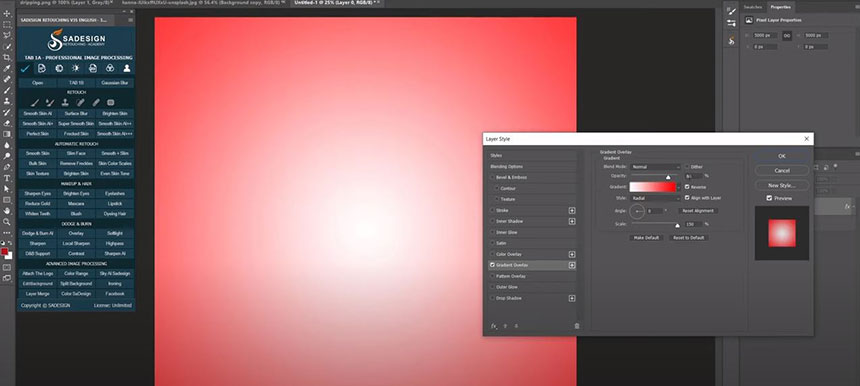860x386 pixels.
Task: Click the Adjustments sliders panel icon
Action: tap(731, 24)
